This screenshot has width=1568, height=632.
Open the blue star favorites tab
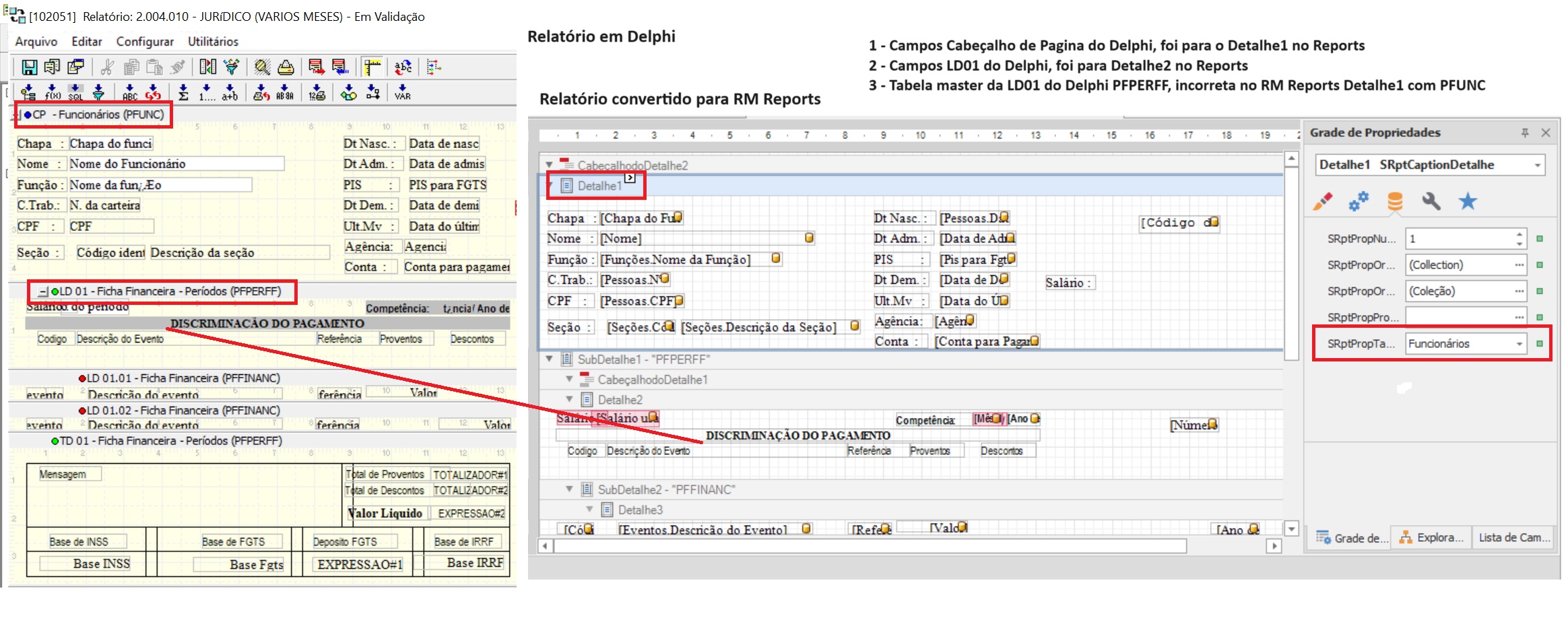coord(1468,201)
